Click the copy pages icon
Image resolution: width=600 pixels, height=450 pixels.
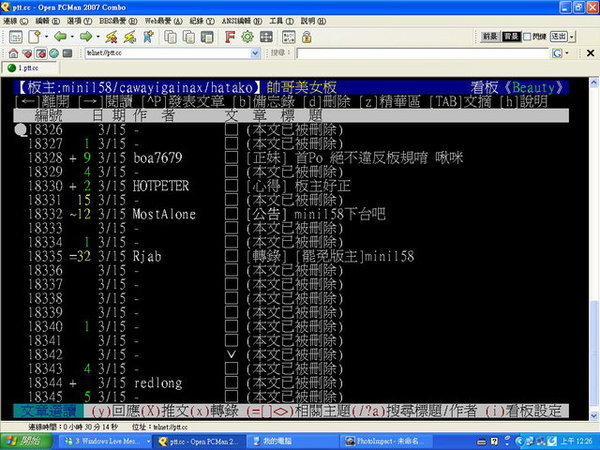click(170, 37)
